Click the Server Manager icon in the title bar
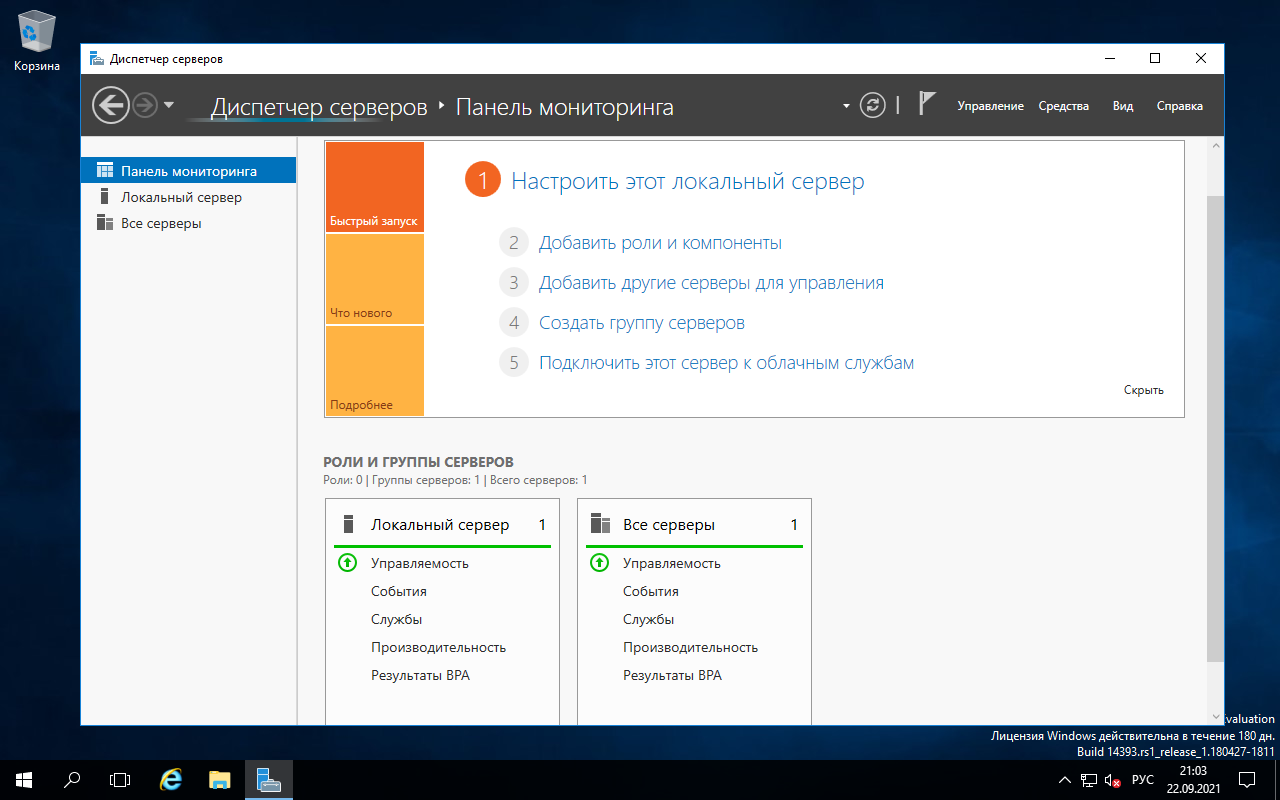 [x=96, y=58]
